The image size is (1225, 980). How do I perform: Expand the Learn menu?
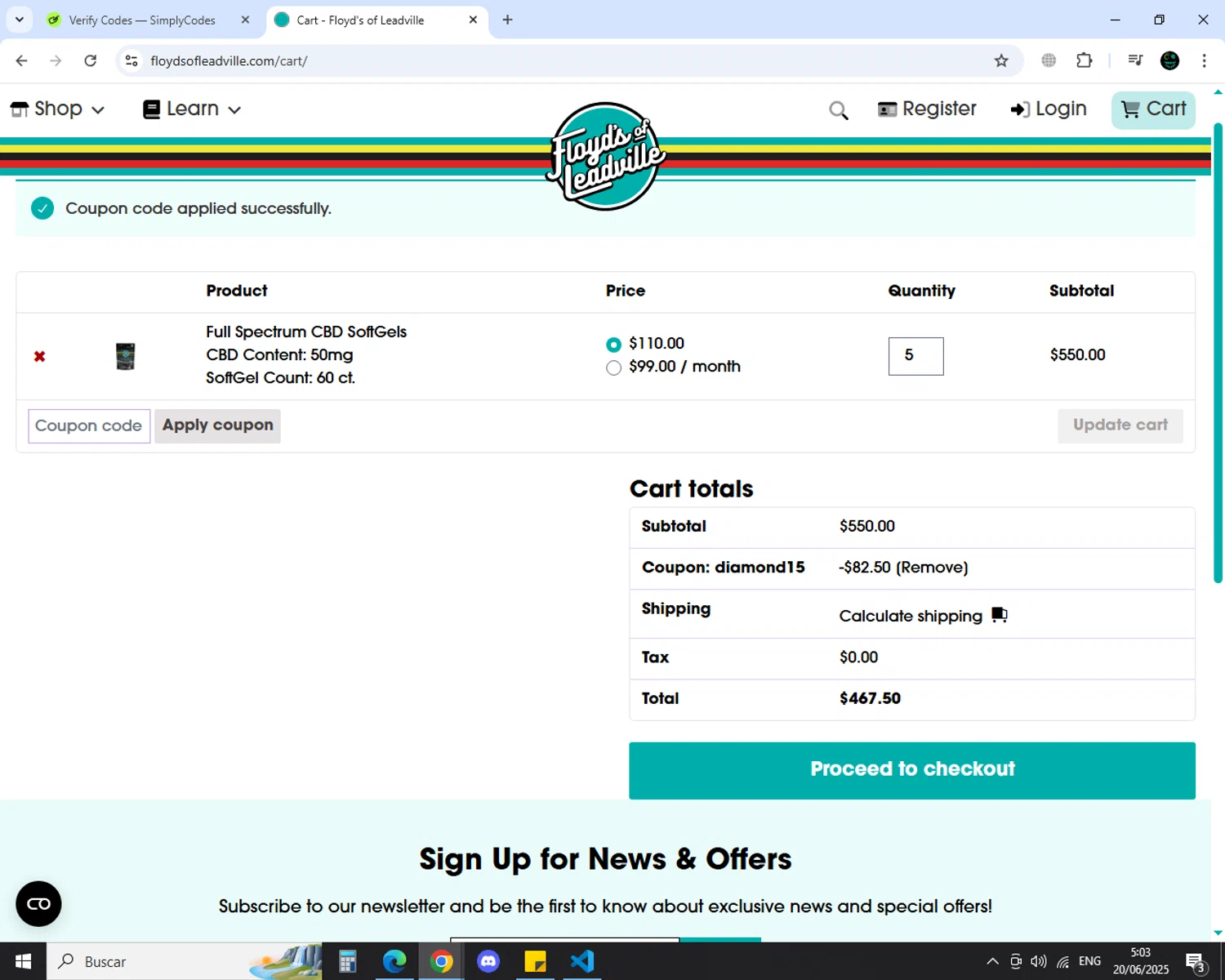click(x=192, y=109)
